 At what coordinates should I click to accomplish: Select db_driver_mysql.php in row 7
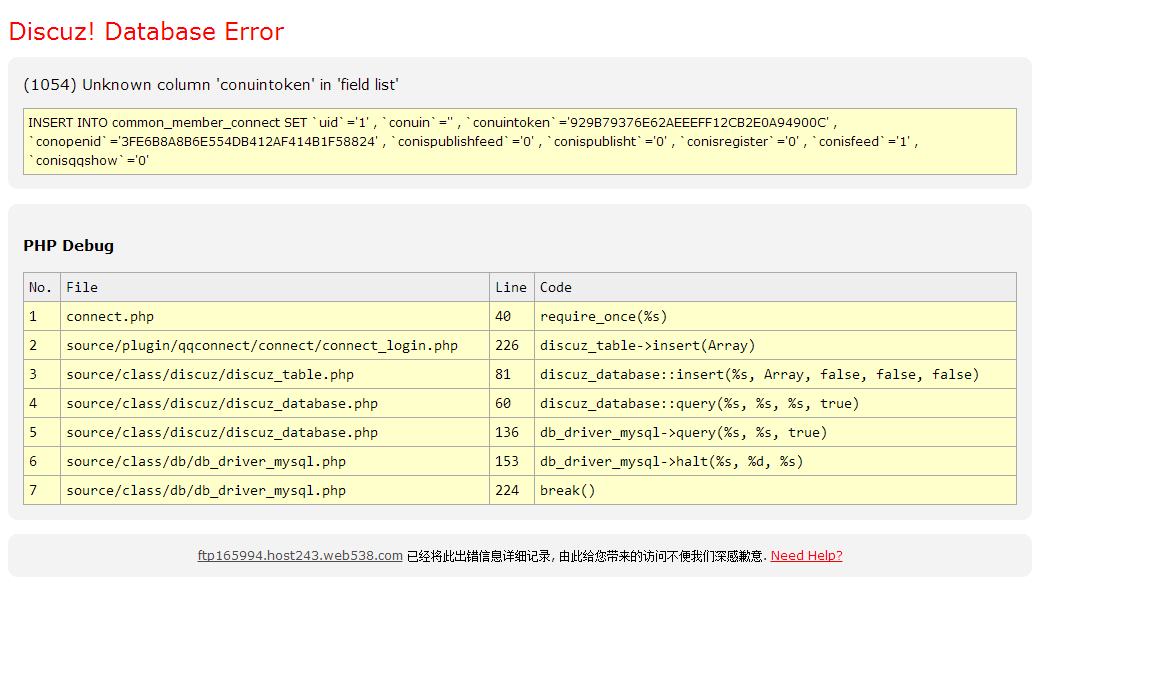click(x=275, y=490)
